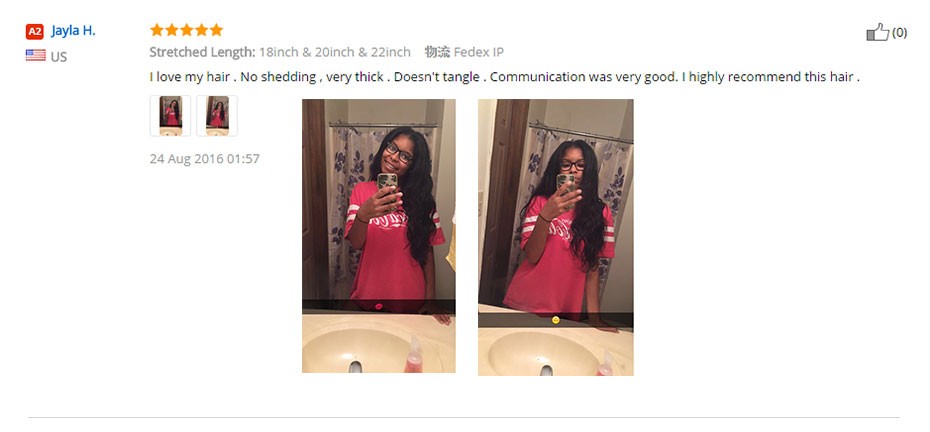Select the second small review thumbnail

click(x=217, y=116)
